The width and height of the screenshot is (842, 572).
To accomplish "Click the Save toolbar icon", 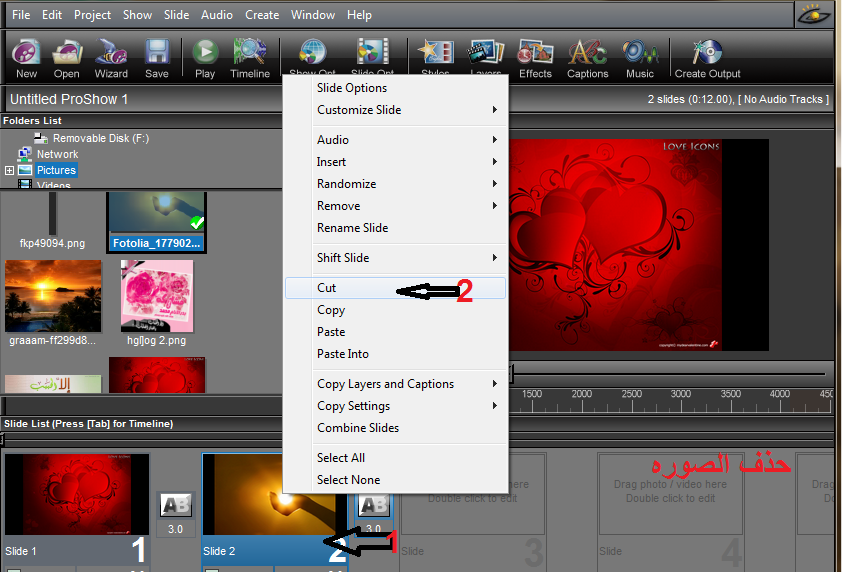I will 156,57.
